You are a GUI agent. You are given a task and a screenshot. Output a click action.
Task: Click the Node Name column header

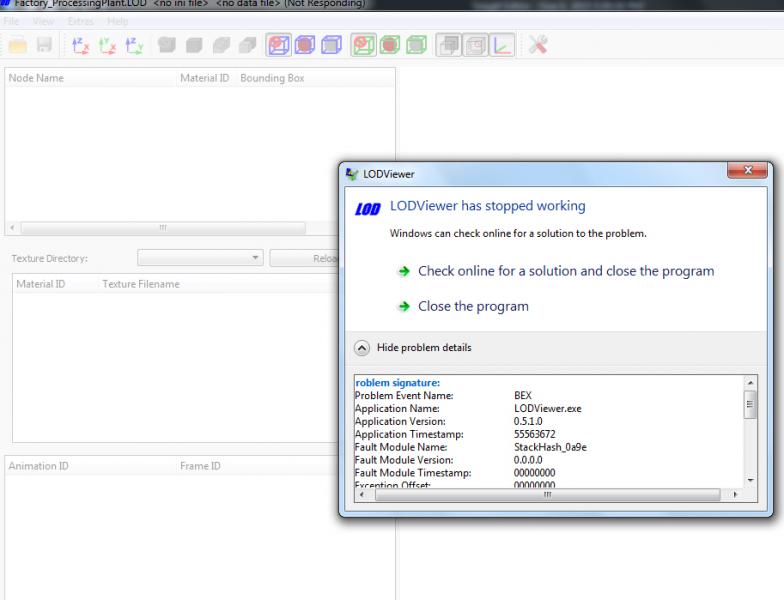[36, 78]
